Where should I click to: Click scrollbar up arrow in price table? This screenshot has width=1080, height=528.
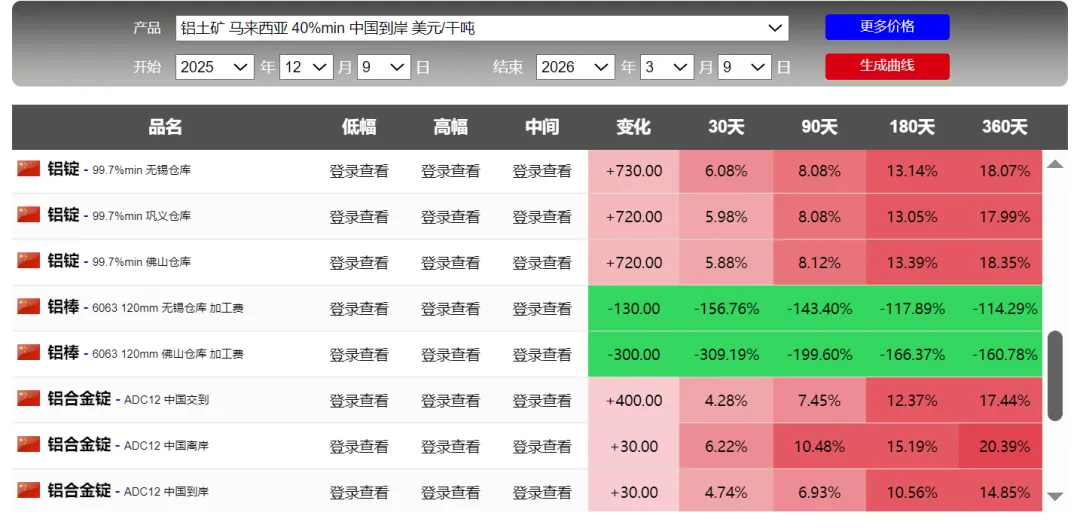1055,164
